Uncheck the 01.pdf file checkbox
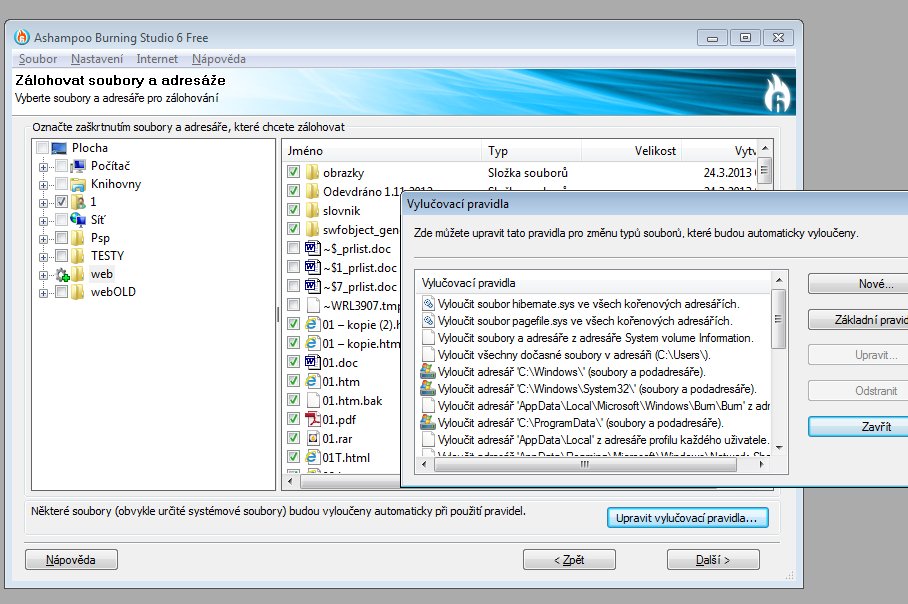908x604 pixels. (294, 419)
